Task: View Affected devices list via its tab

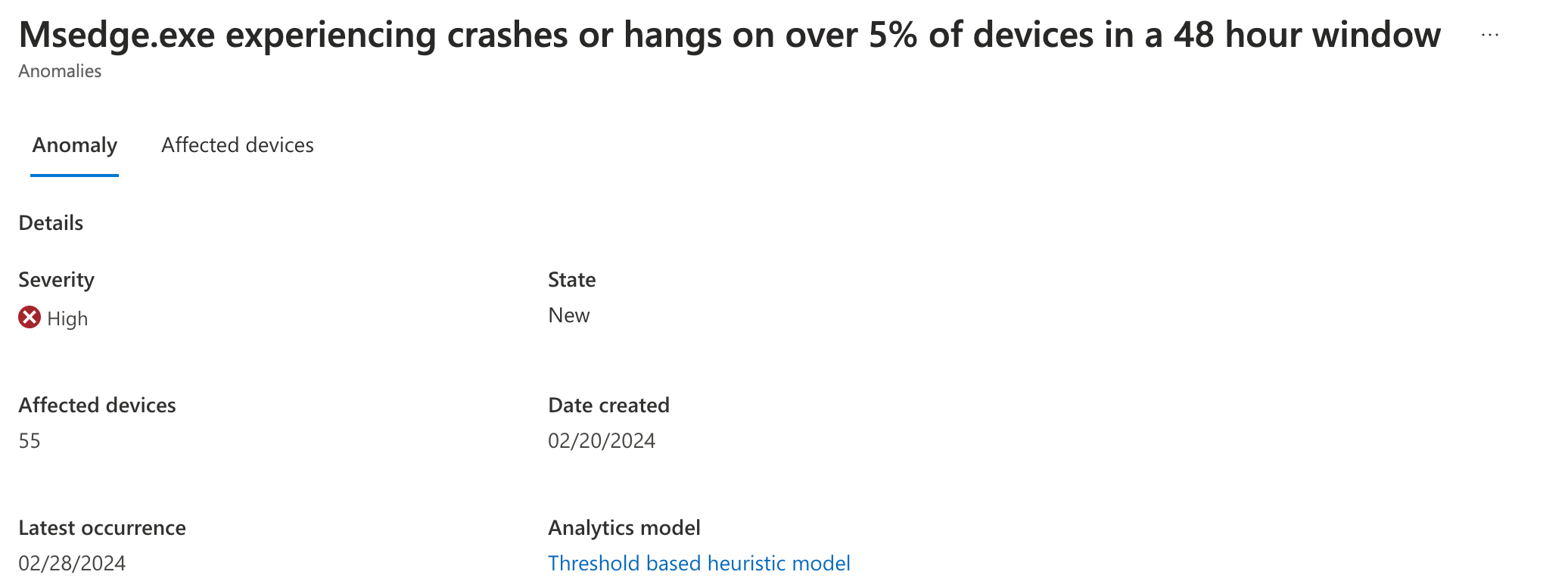Action: [x=238, y=144]
